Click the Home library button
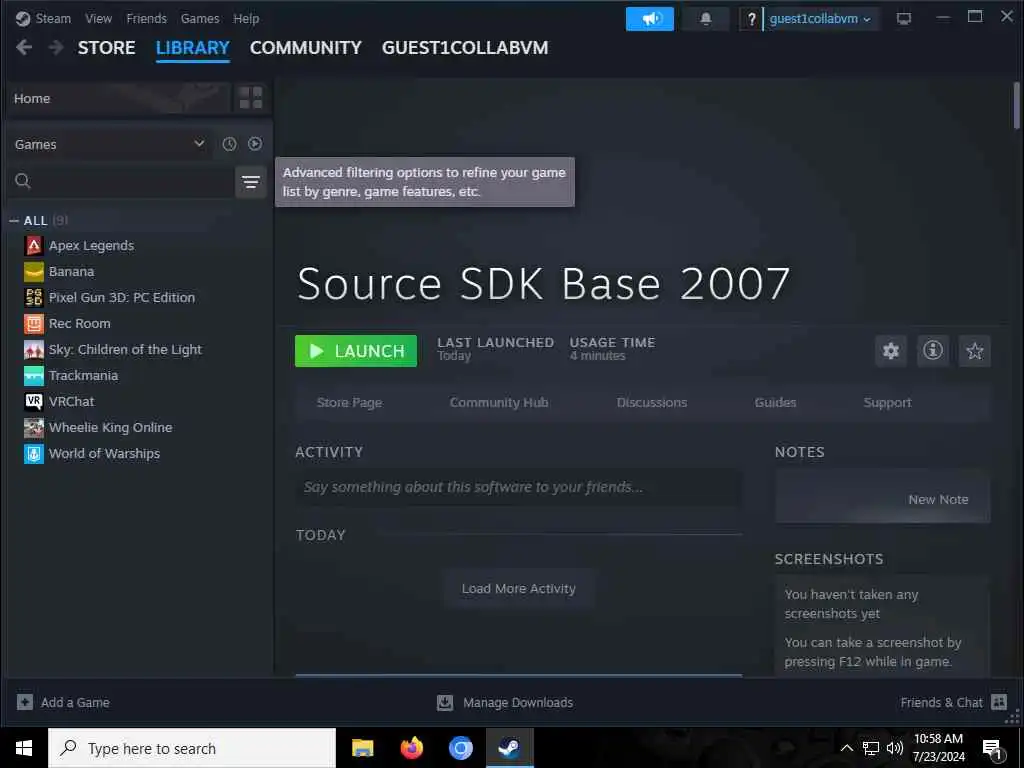This screenshot has width=1024, height=768. [118, 98]
